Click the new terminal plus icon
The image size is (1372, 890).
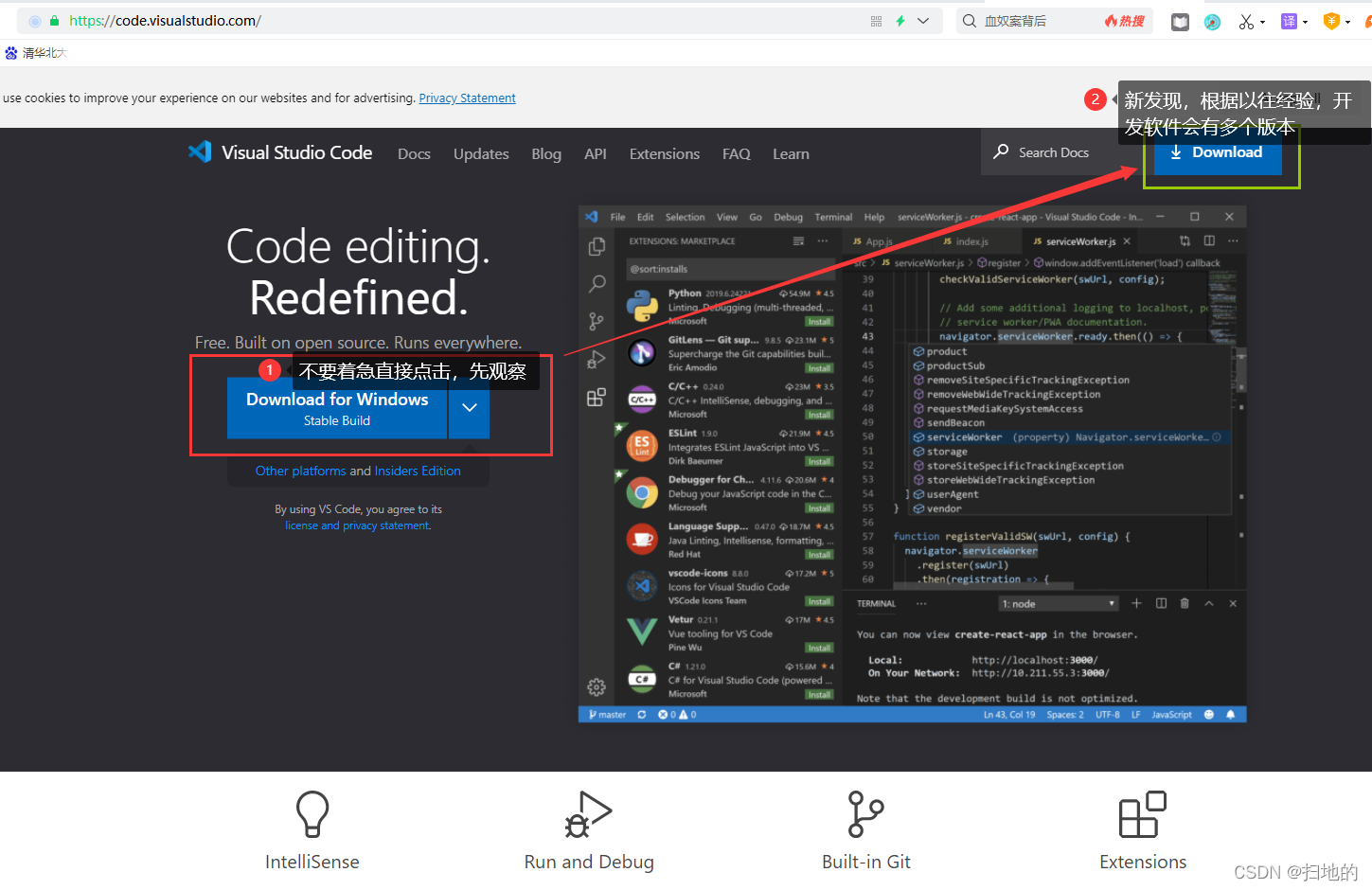[1136, 603]
